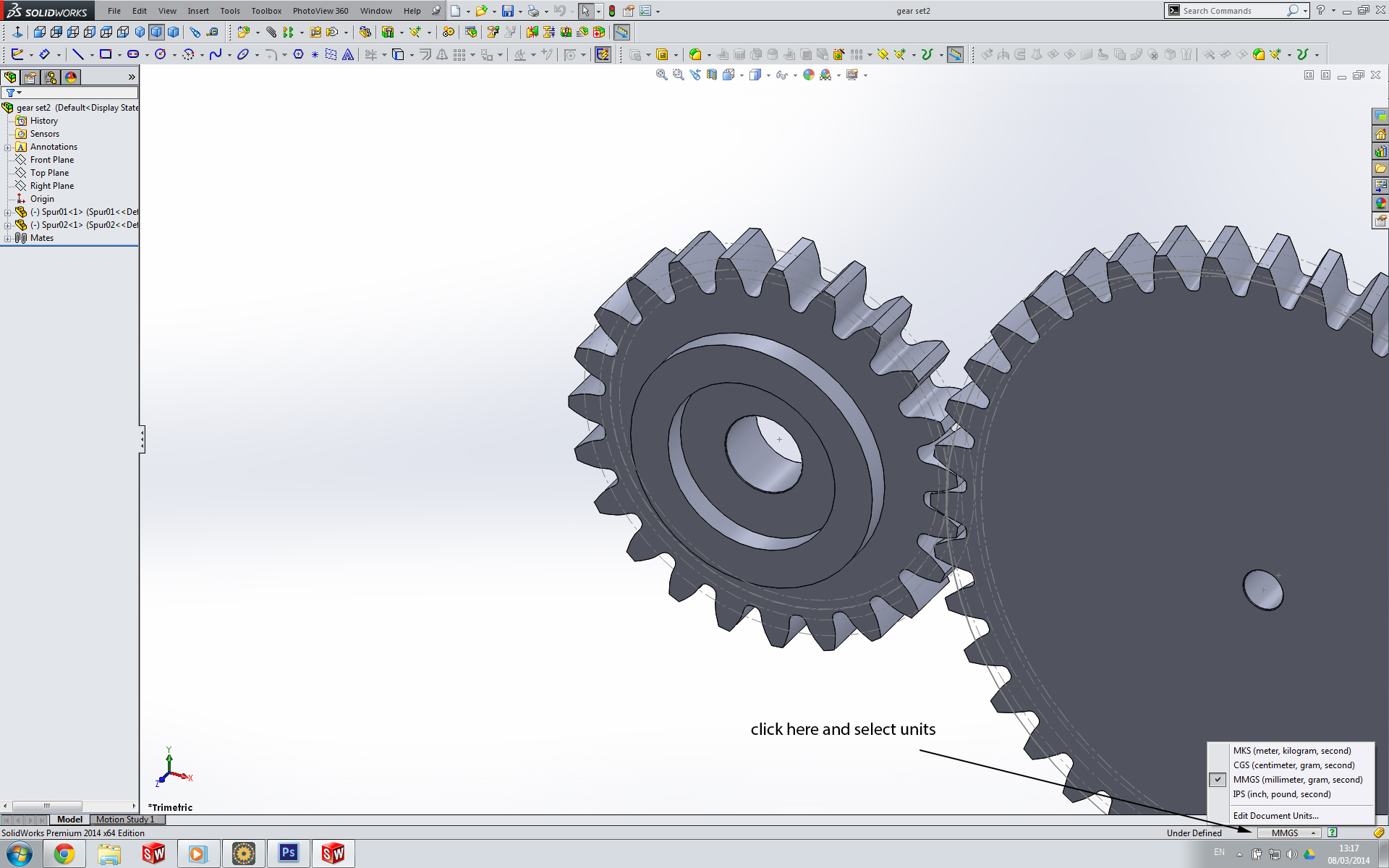Viewport: 1389px width, 868px height.
Task: Open the Design Library task pane icon
Action: pyautogui.click(x=1380, y=151)
